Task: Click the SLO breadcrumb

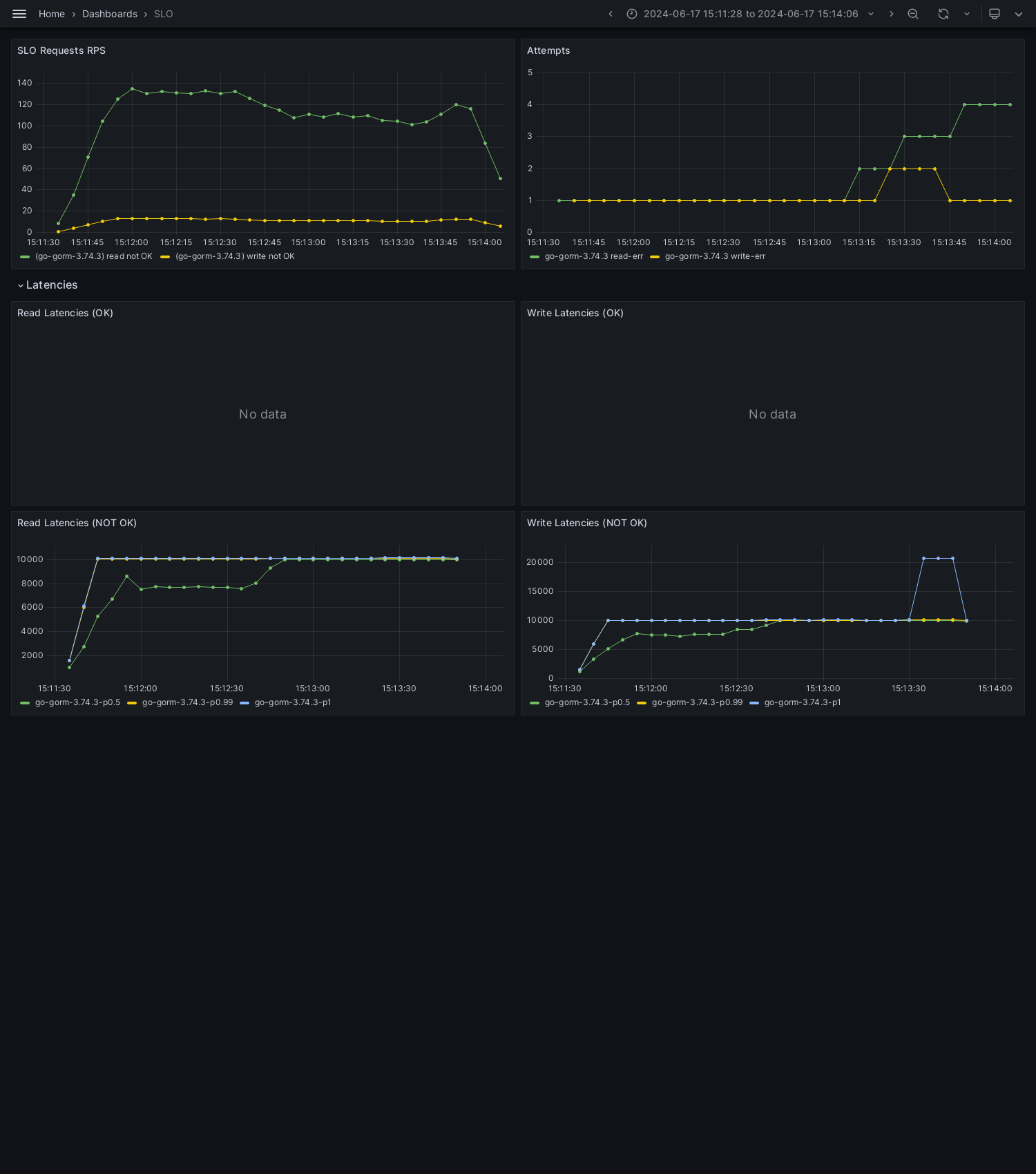Action: pos(164,14)
